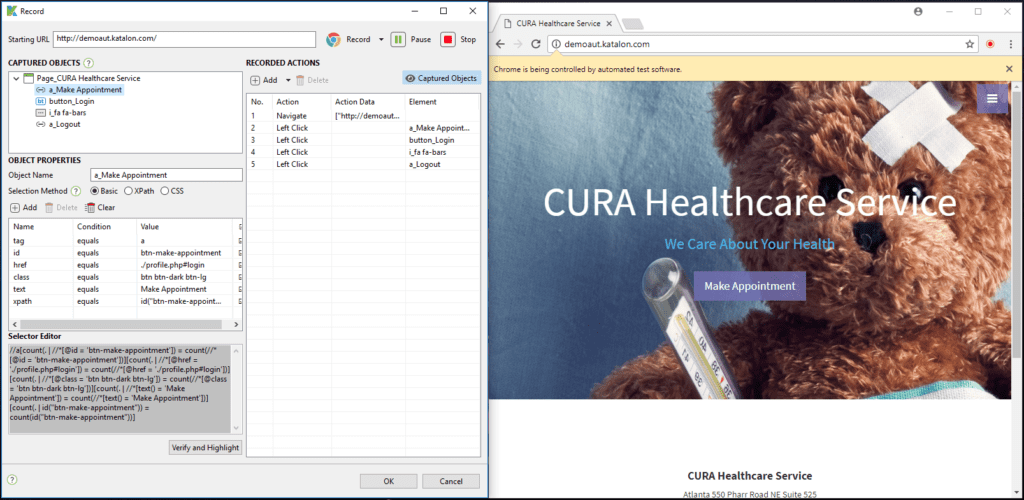Click the Katalon Record window icon
The image size is (1024, 500).
(x=11, y=11)
